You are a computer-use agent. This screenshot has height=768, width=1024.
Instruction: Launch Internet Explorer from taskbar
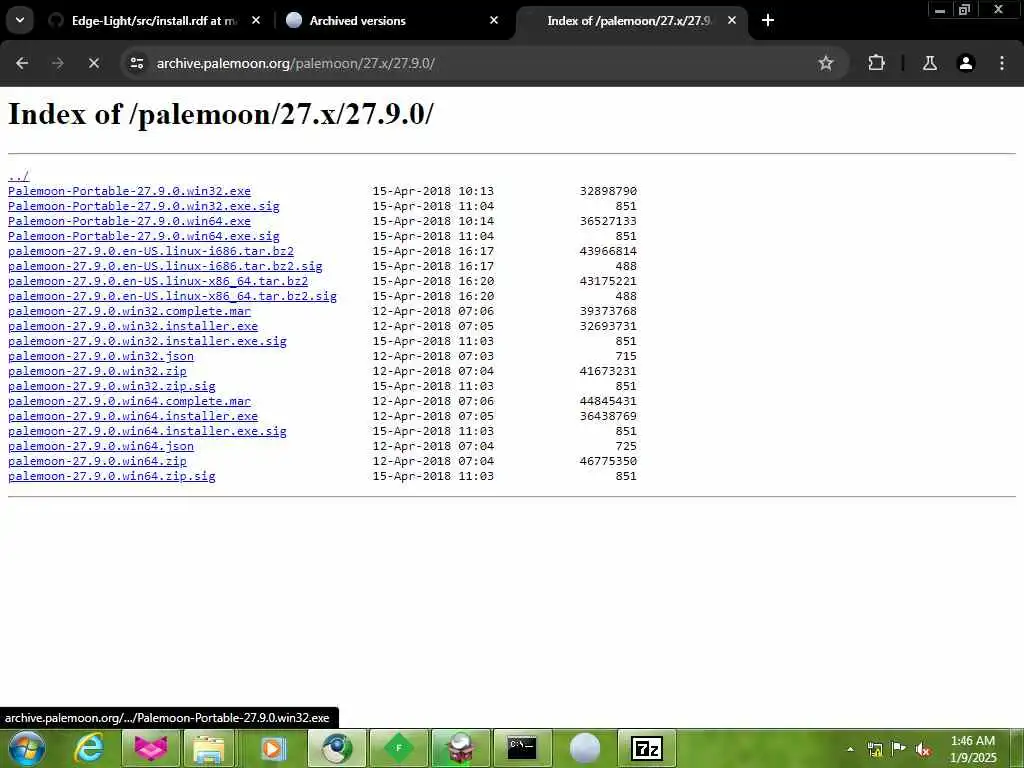tap(89, 748)
